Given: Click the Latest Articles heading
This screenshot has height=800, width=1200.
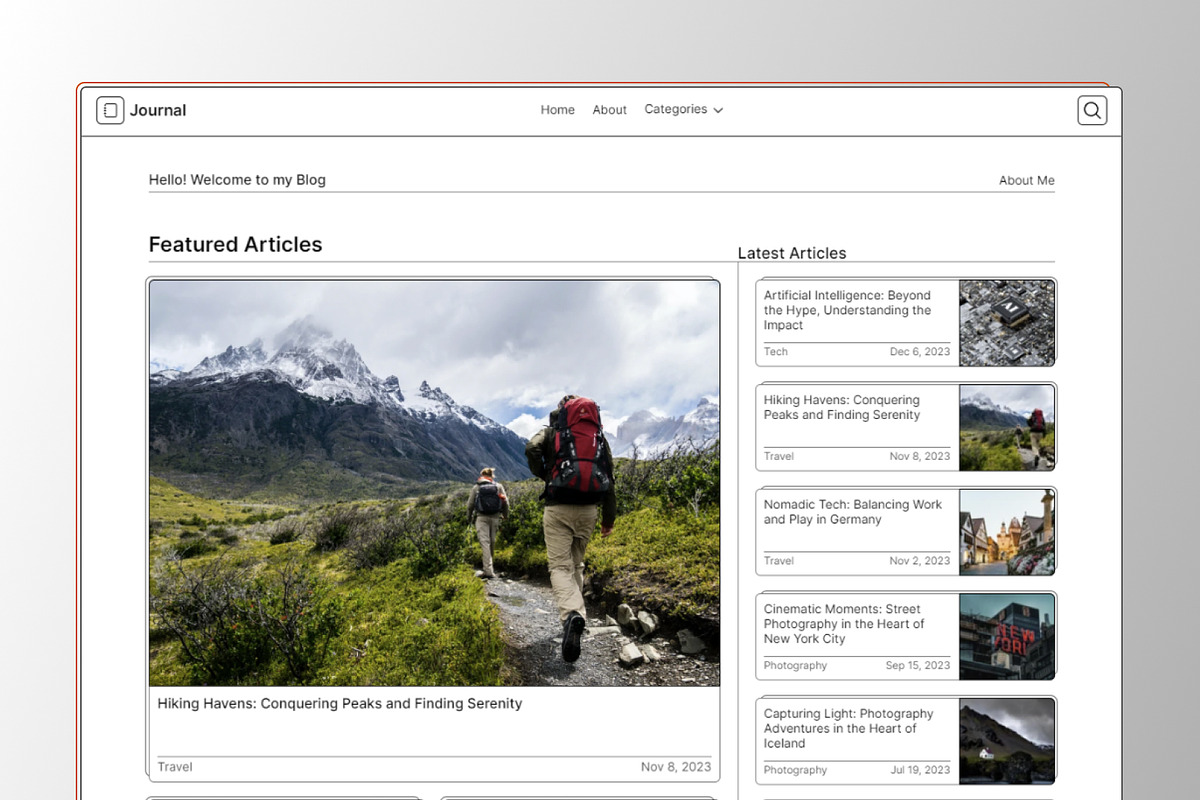Looking at the screenshot, I should click(x=792, y=253).
